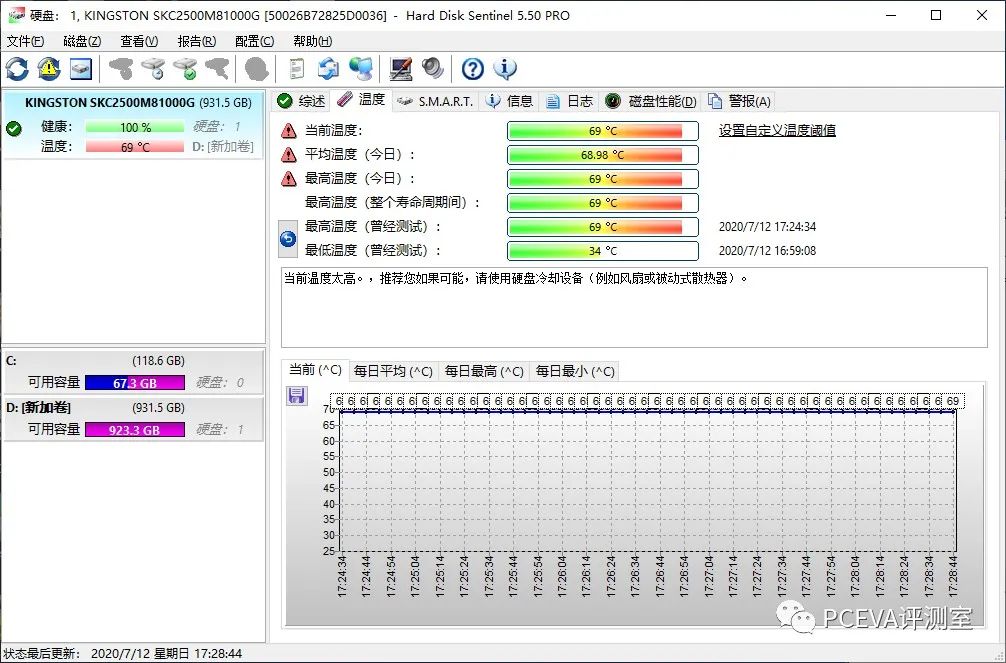This screenshot has width=1006, height=663.
Task: Click the D: [新加卷] label in disk panel
Action: tap(223, 147)
